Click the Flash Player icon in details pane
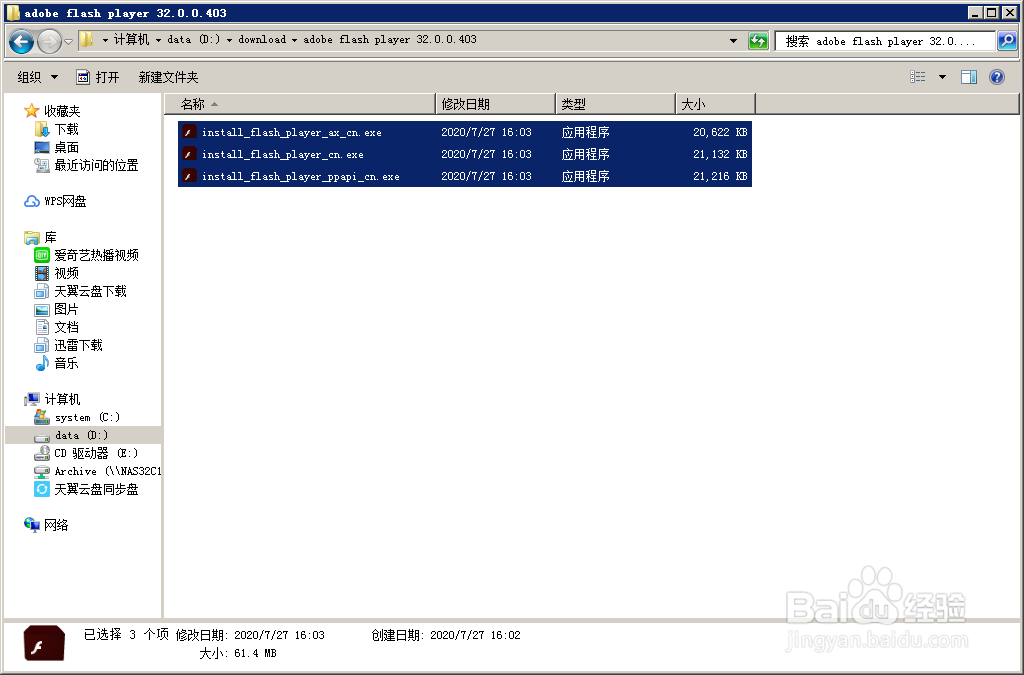The image size is (1024, 675). coord(42,643)
